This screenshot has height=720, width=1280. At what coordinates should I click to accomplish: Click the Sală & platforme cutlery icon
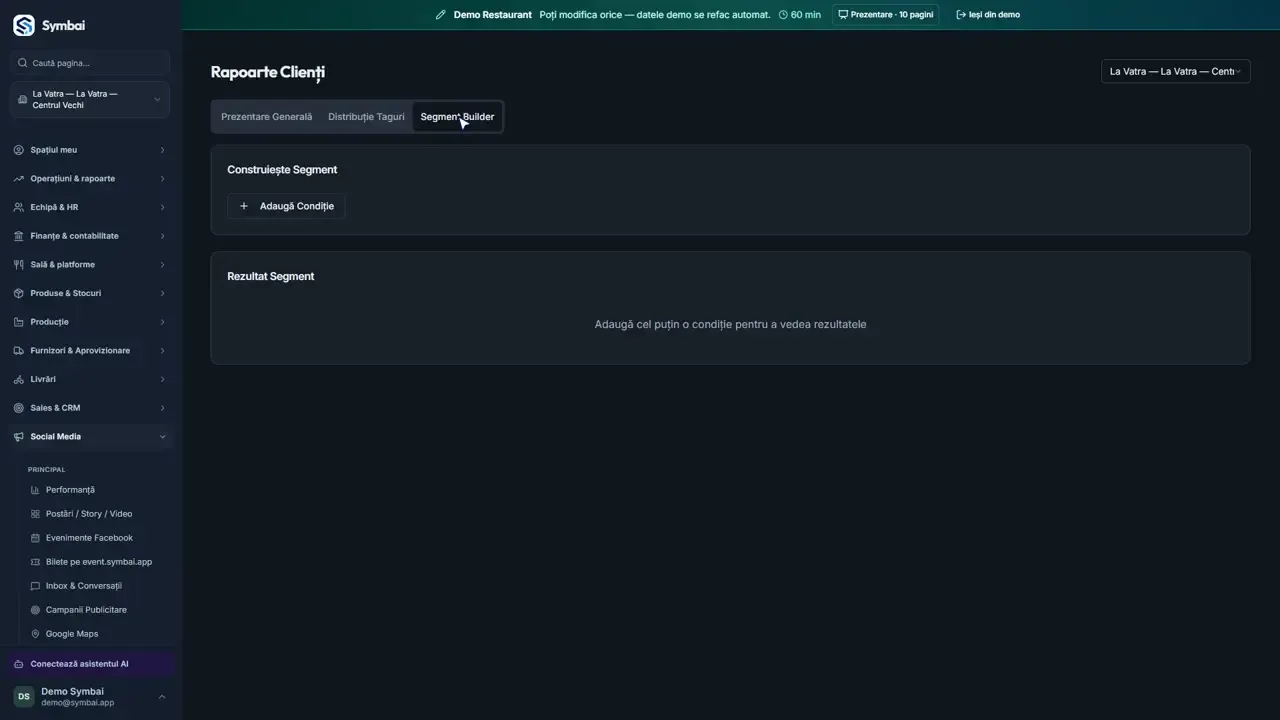coord(19,265)
